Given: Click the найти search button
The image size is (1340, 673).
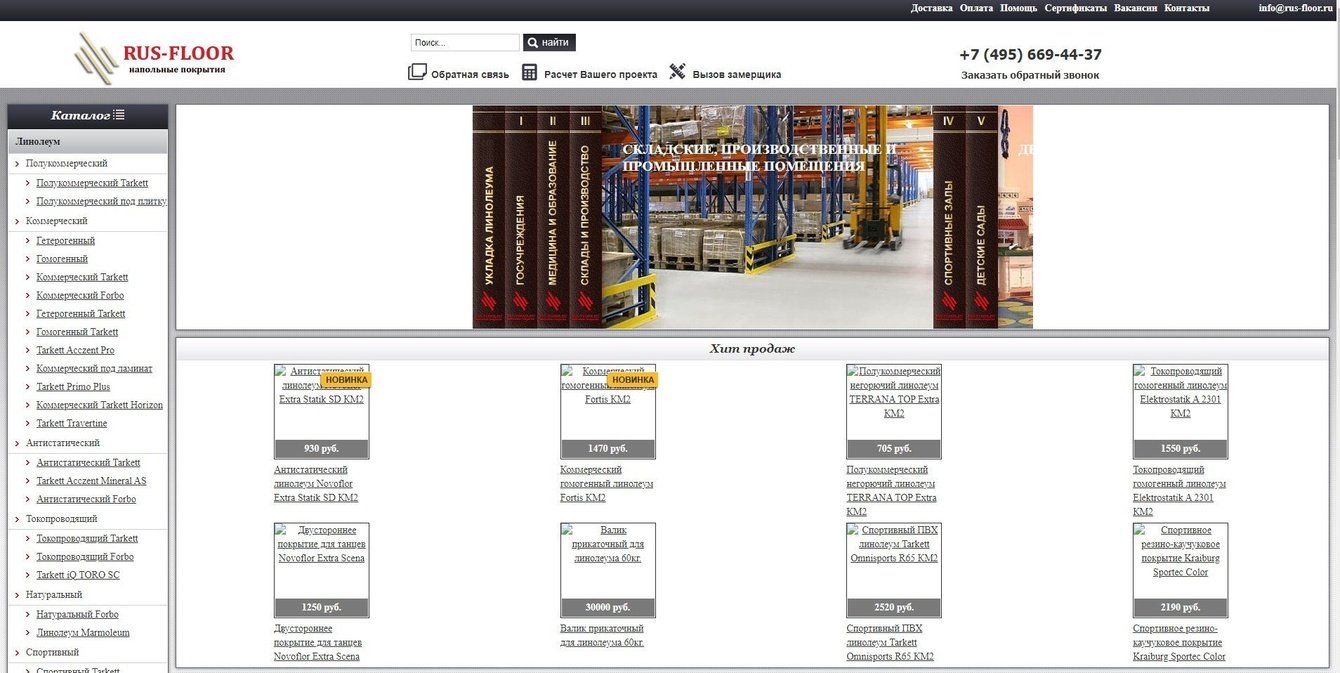Looking at the screenshot, I should pos(549,43).
